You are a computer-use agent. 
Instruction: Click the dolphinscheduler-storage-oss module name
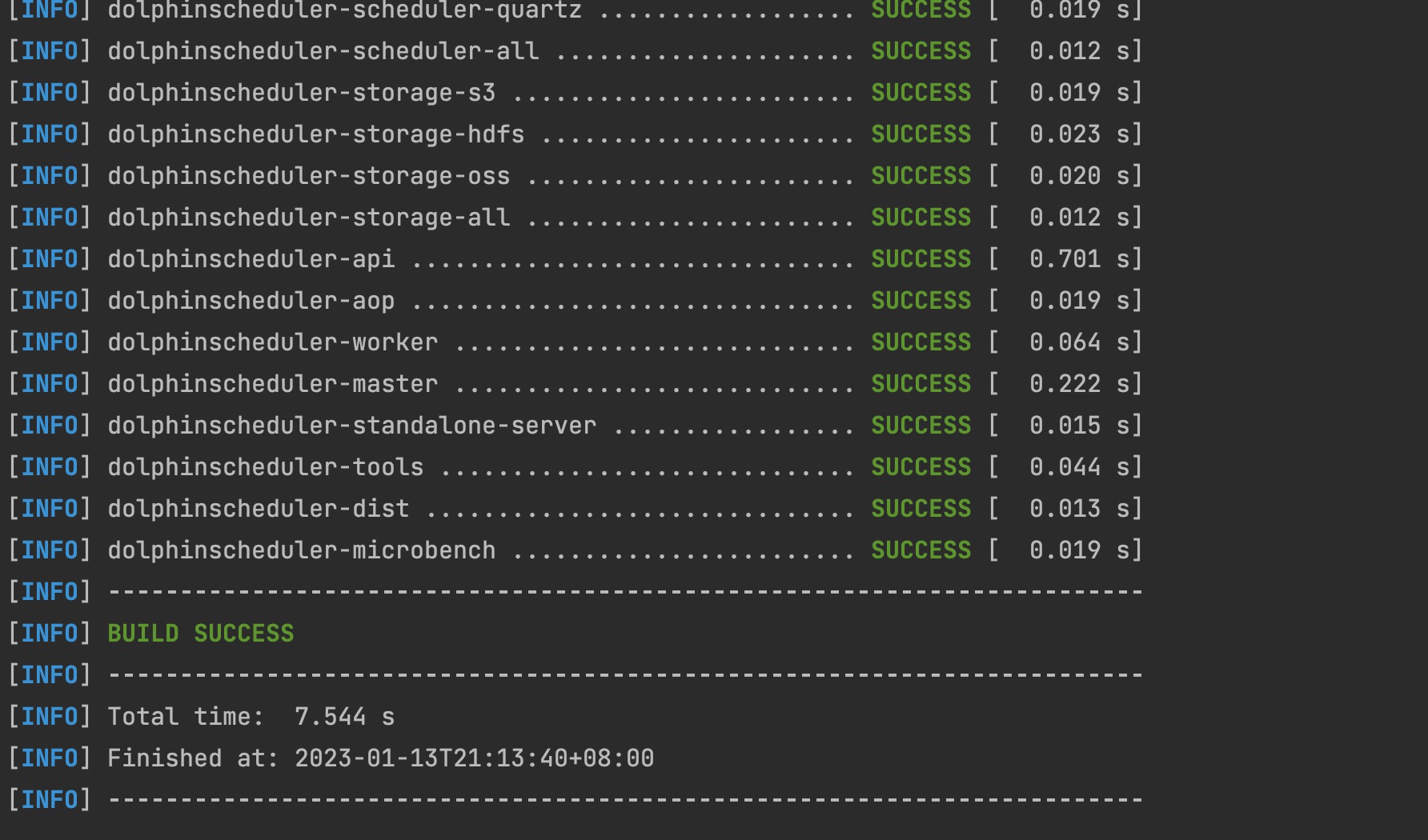[x=309, y=176]
